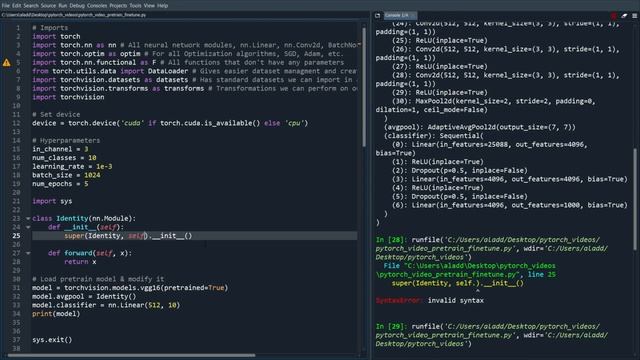Click the warning icon beside line 5
Screen dimensions: 640x360
click(x=7, y=62)
